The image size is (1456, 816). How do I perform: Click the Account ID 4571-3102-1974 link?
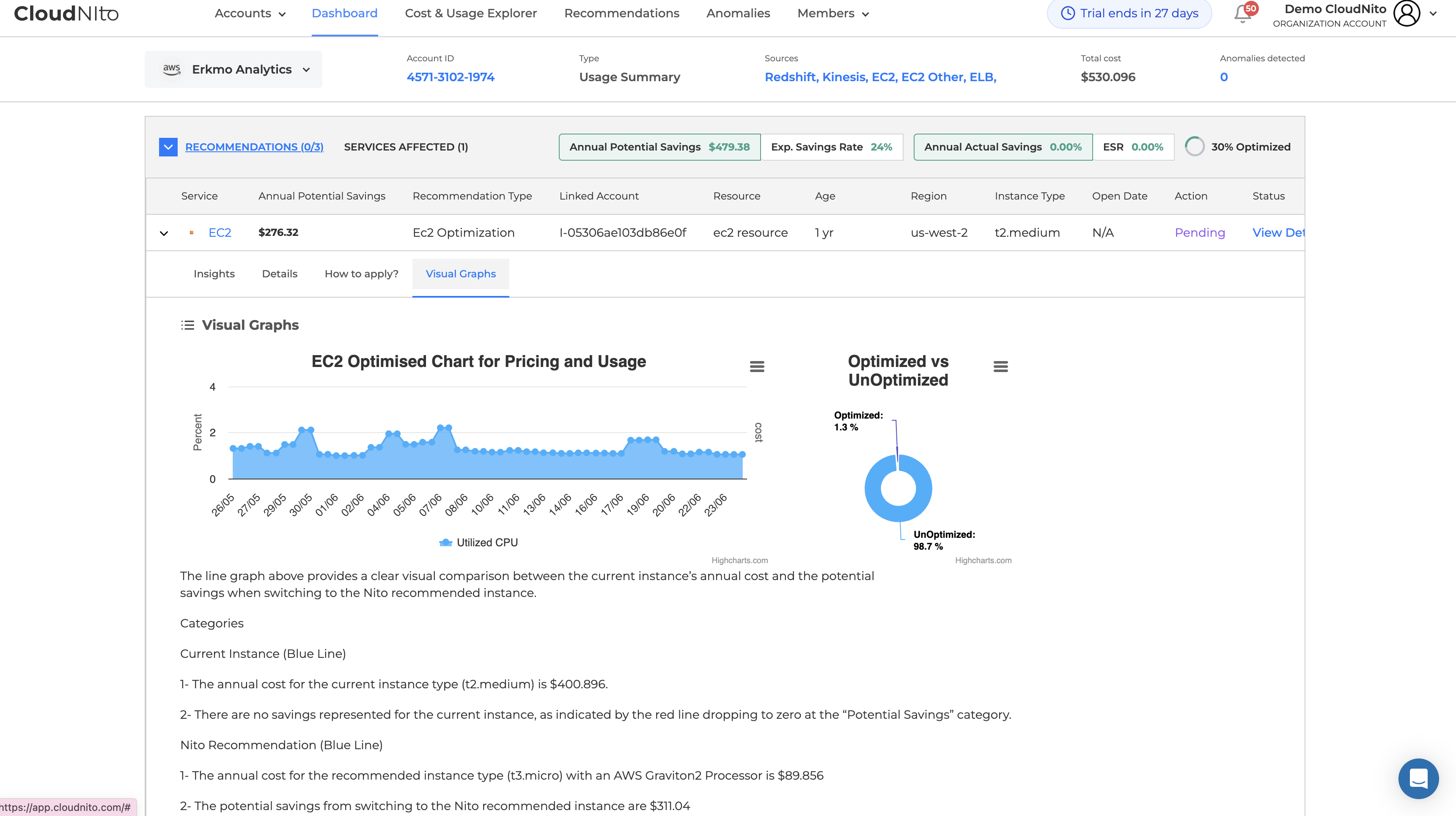pos(450,77)
